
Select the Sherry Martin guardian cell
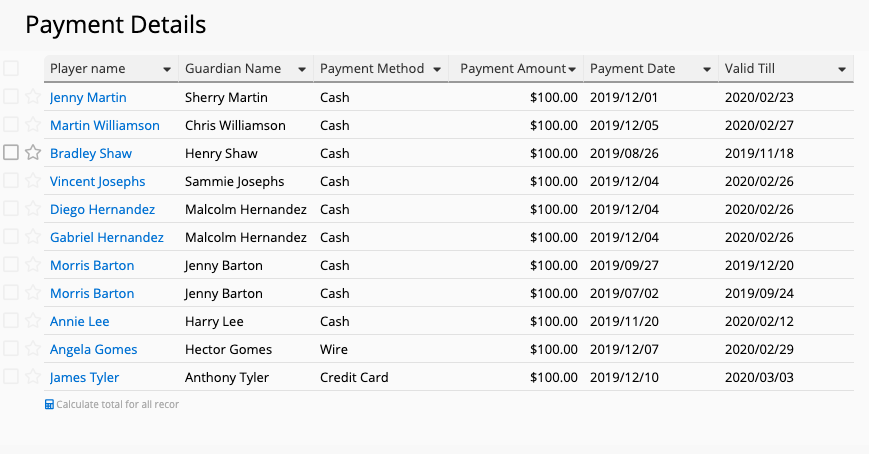click(x=226, y=98)
